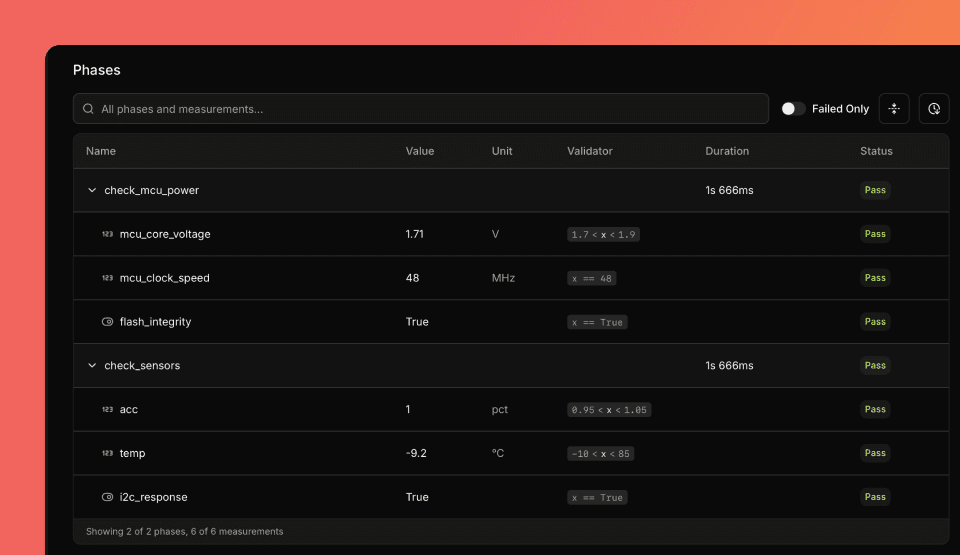The width and height of the screenshot is (960, 555).
Task: Collapse the check_mcu_power phase chevron
Action: tap(92, 190)
